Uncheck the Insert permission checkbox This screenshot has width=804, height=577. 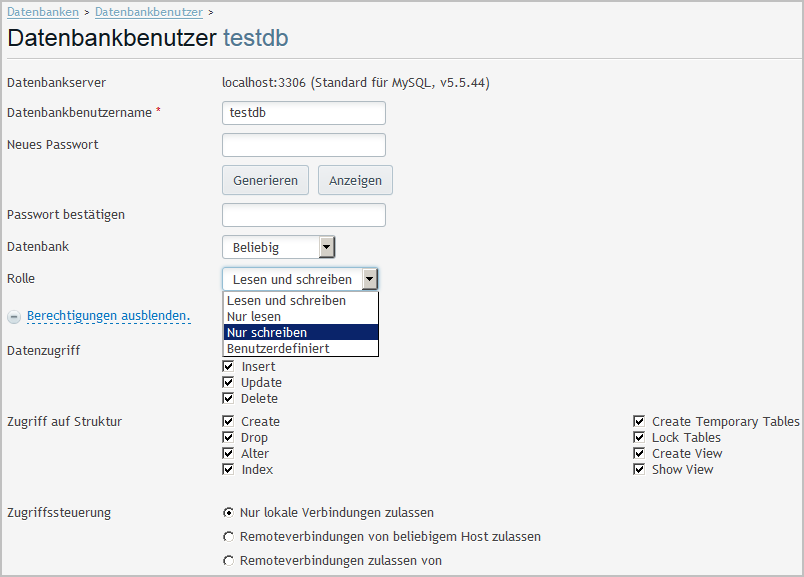tap(228, 366)
